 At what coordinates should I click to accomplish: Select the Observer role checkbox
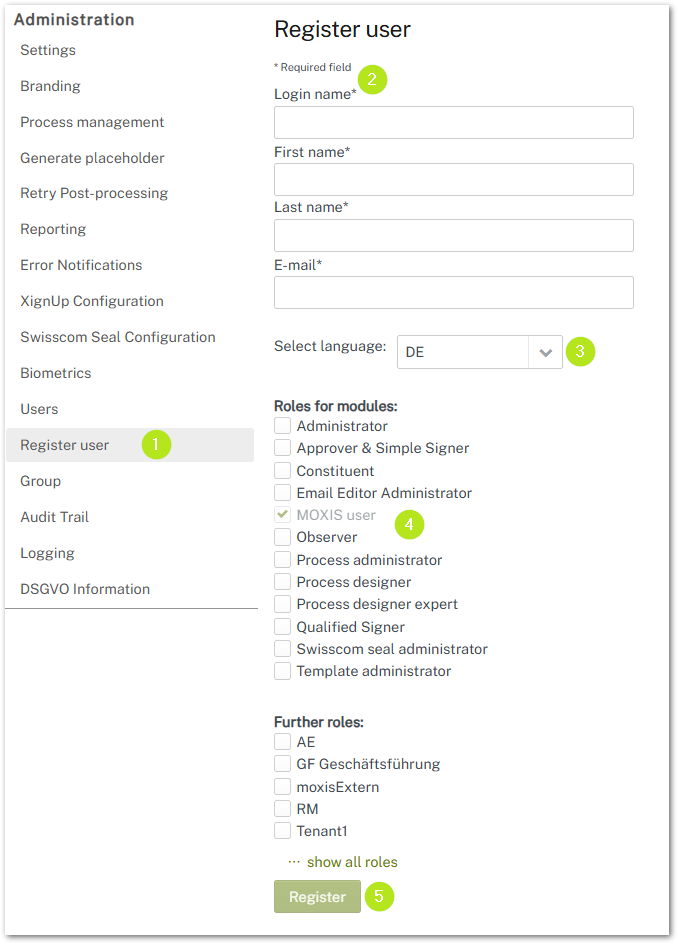[x=283, y=537]
